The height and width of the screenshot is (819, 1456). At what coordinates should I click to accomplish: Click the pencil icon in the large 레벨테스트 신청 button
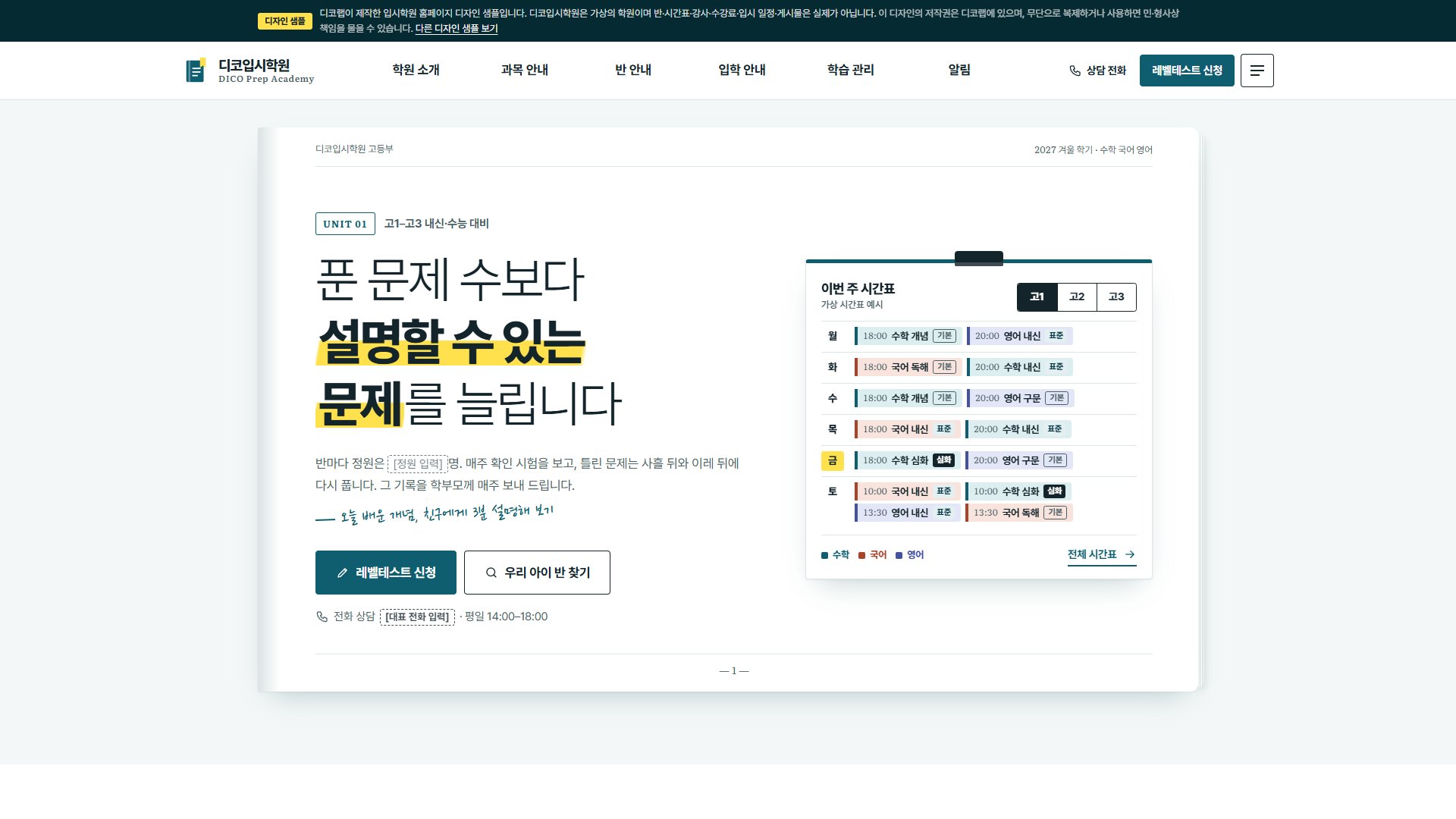tap(342, 573)
